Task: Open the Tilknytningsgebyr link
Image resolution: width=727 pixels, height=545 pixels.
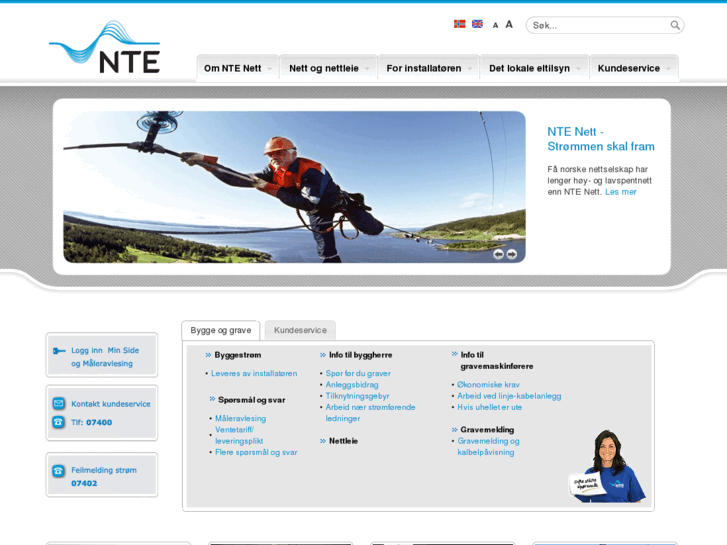Action: (357, 396)
